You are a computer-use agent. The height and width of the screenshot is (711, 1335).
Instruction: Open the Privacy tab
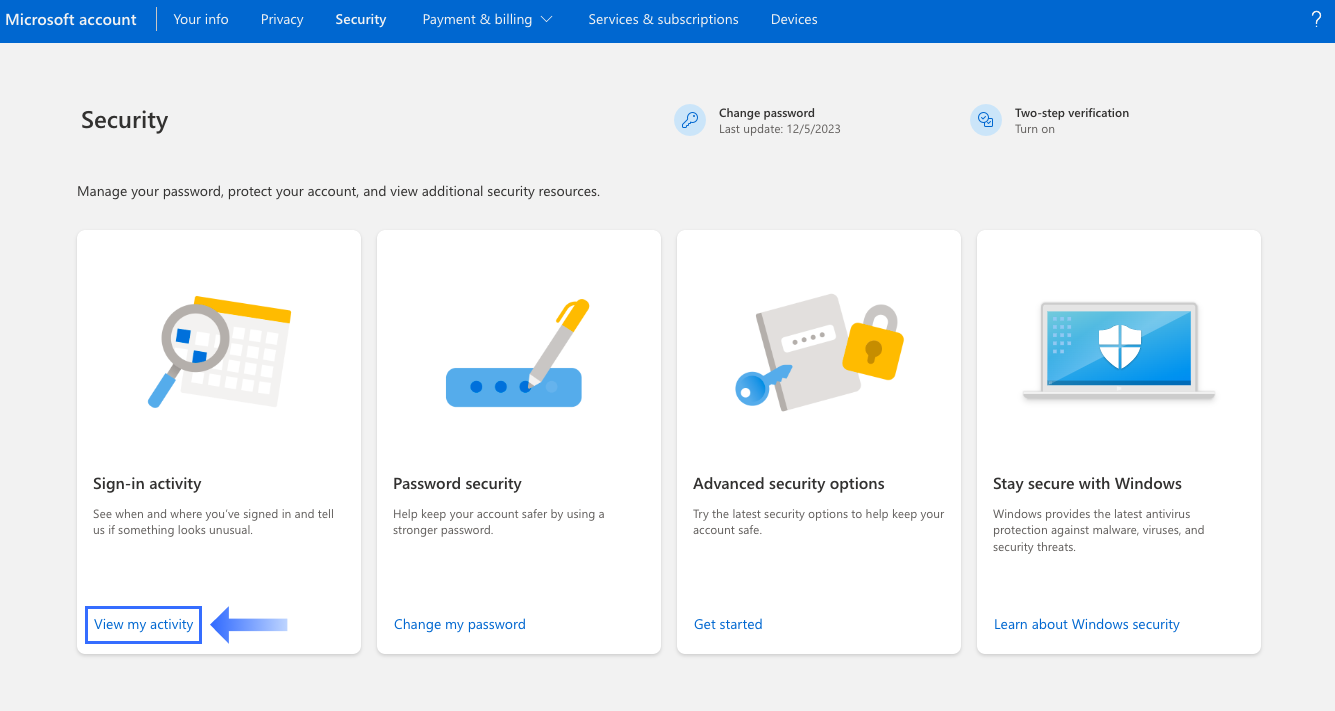coord(282,19)
